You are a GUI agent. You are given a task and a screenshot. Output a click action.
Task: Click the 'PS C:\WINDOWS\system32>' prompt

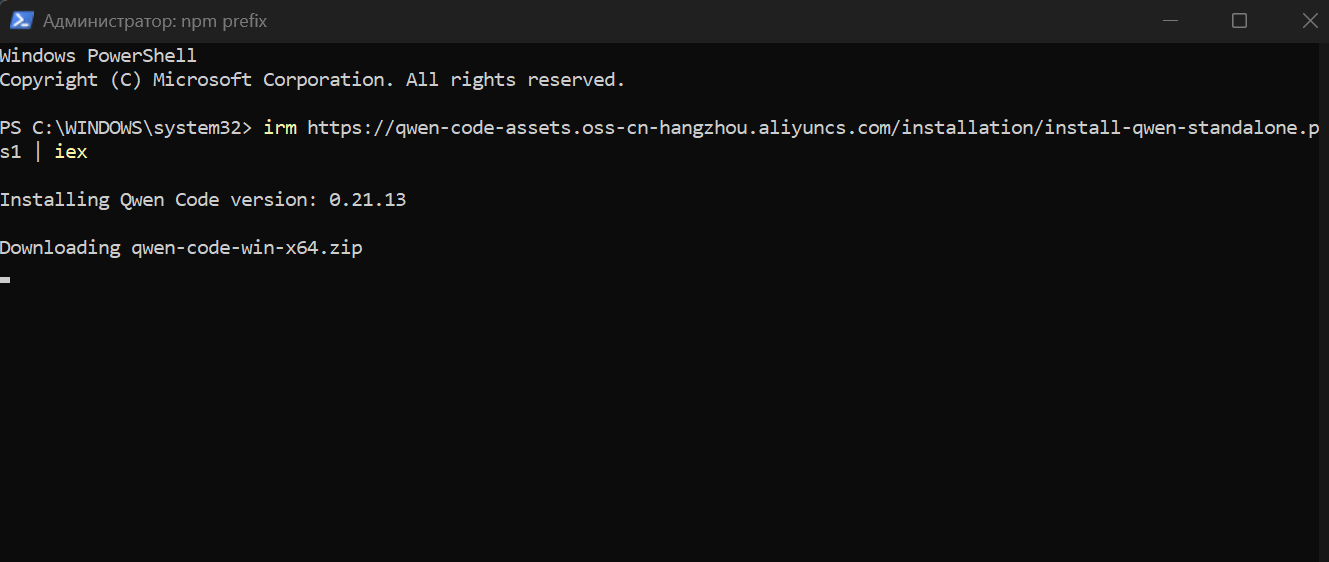pyautogui.click(x=128, y=128)
